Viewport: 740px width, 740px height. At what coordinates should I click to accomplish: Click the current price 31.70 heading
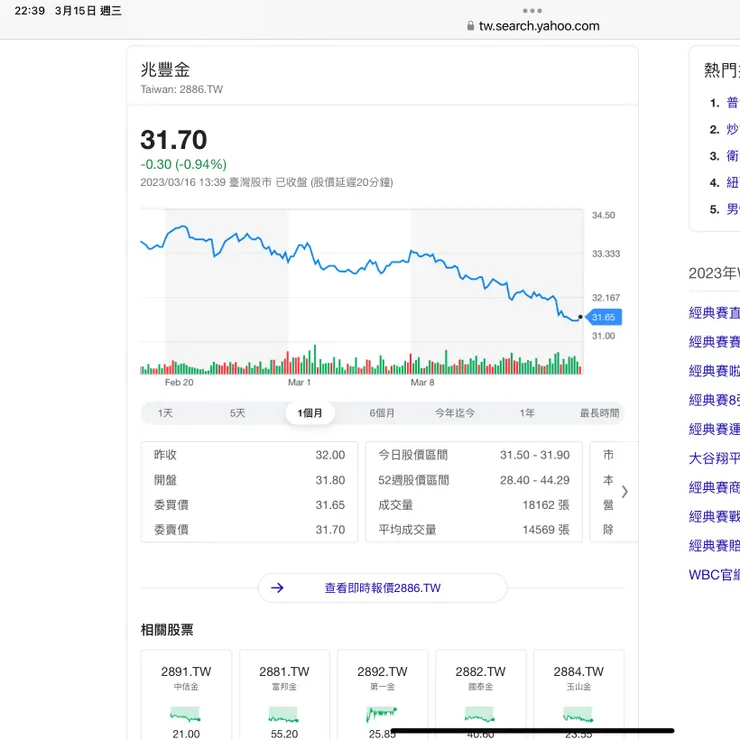(x=174, y=140)
